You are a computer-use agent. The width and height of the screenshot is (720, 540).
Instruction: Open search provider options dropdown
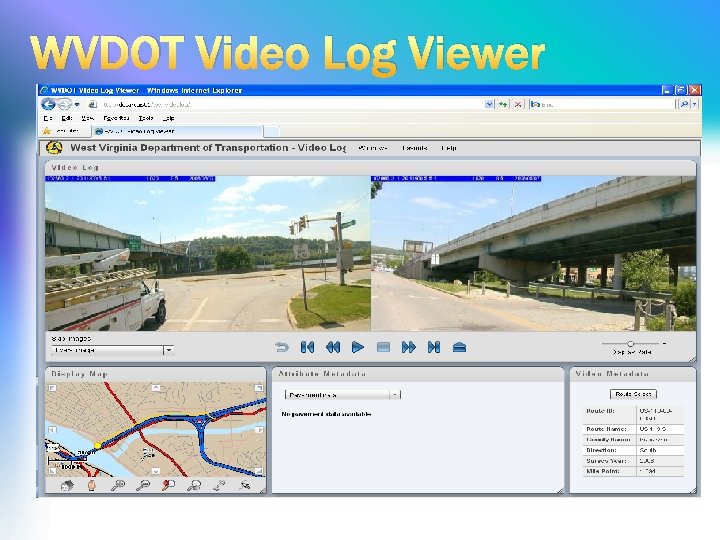[x=695, y=104]
